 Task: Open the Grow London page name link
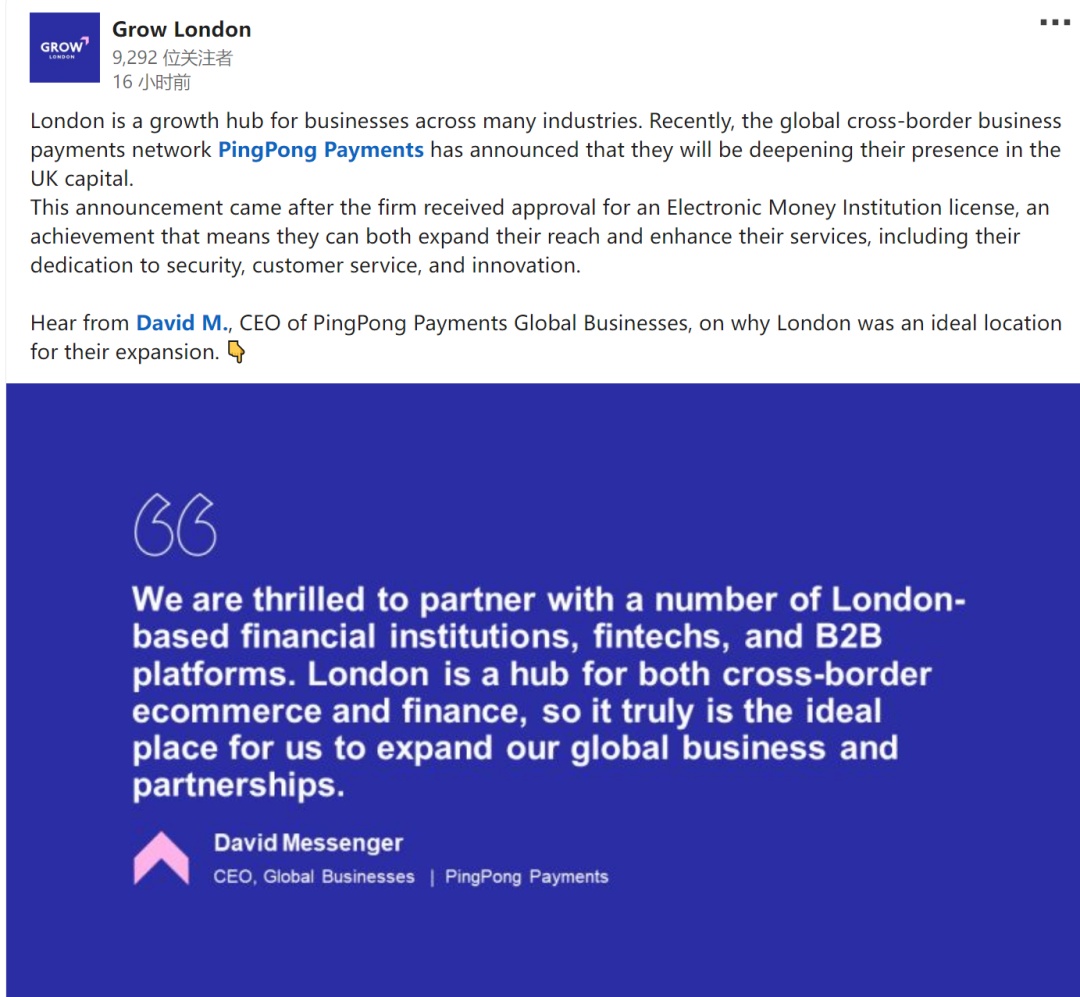point(182,30)
